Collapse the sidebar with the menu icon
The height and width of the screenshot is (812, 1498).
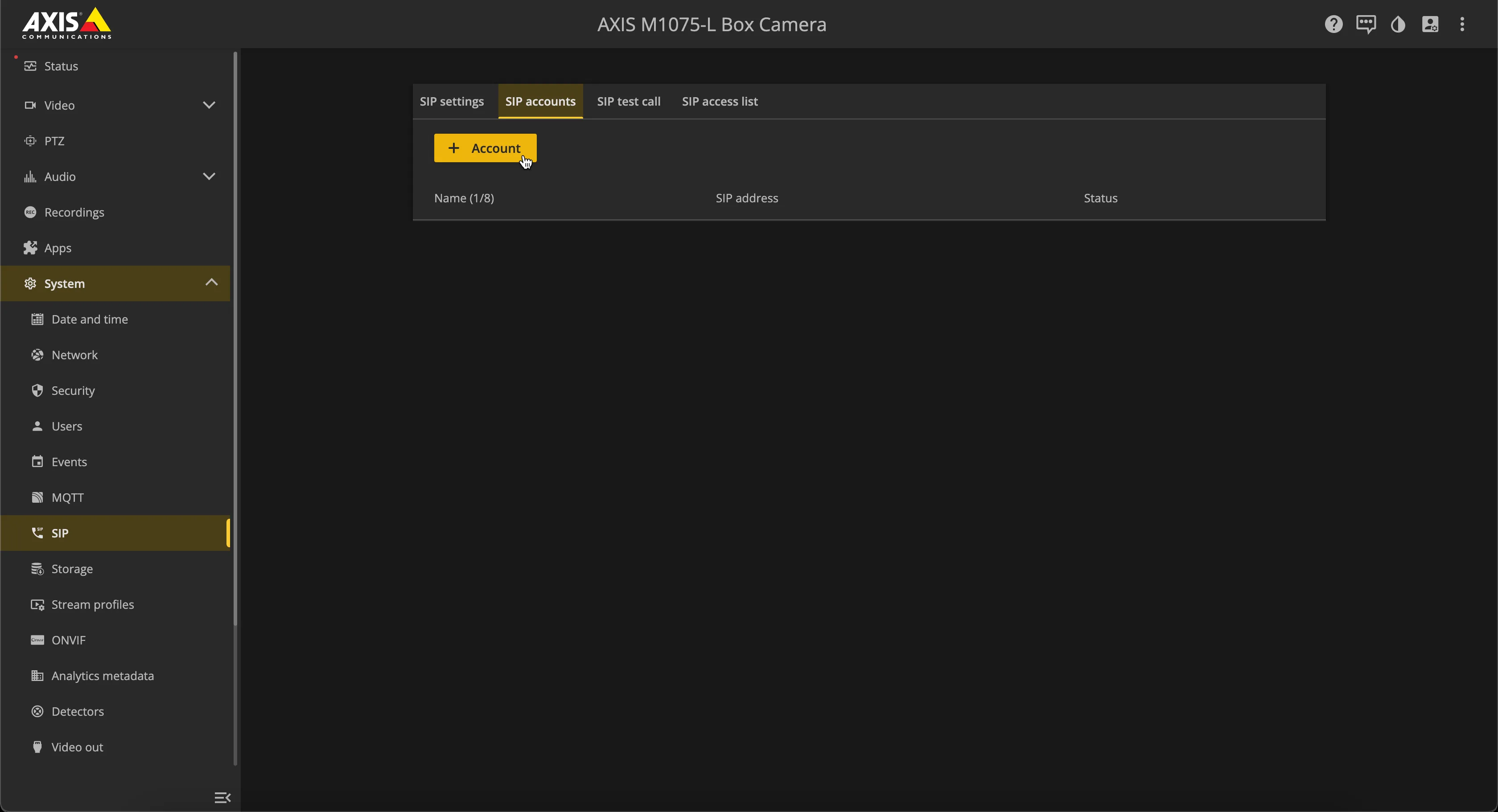coord(223,797)
